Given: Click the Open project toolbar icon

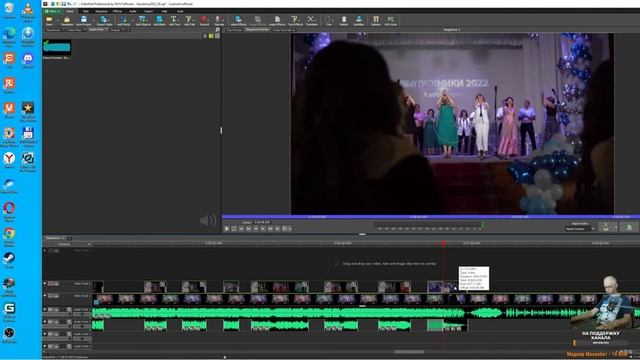Looking at the screenshot, I should point(49,21).
